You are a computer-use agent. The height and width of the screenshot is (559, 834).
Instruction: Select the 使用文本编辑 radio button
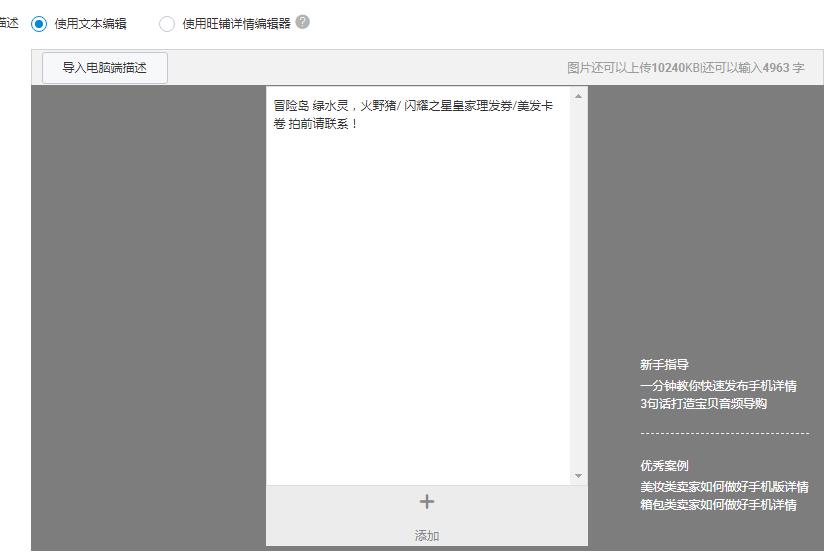(x=39, y=24)
